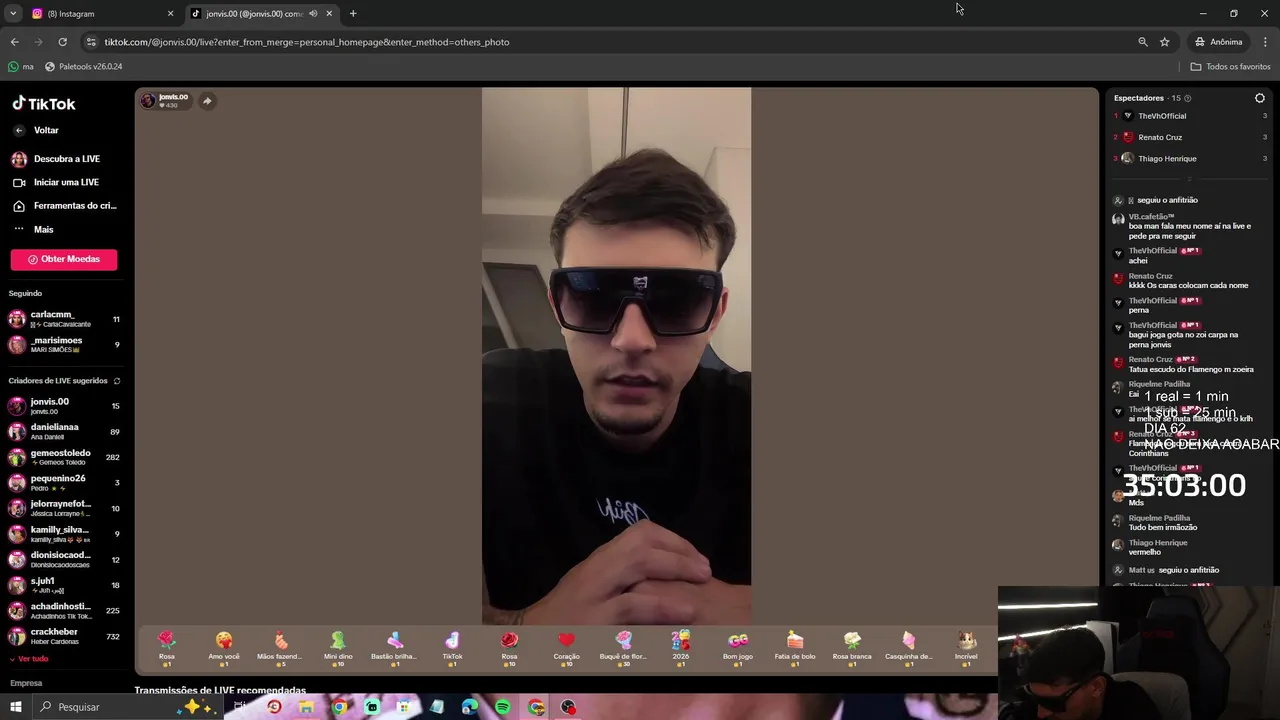Image resolution: width=1280 pixels, height=720 pixels.
Task: Open Descubra a LIVE
Action: [58, 159]
